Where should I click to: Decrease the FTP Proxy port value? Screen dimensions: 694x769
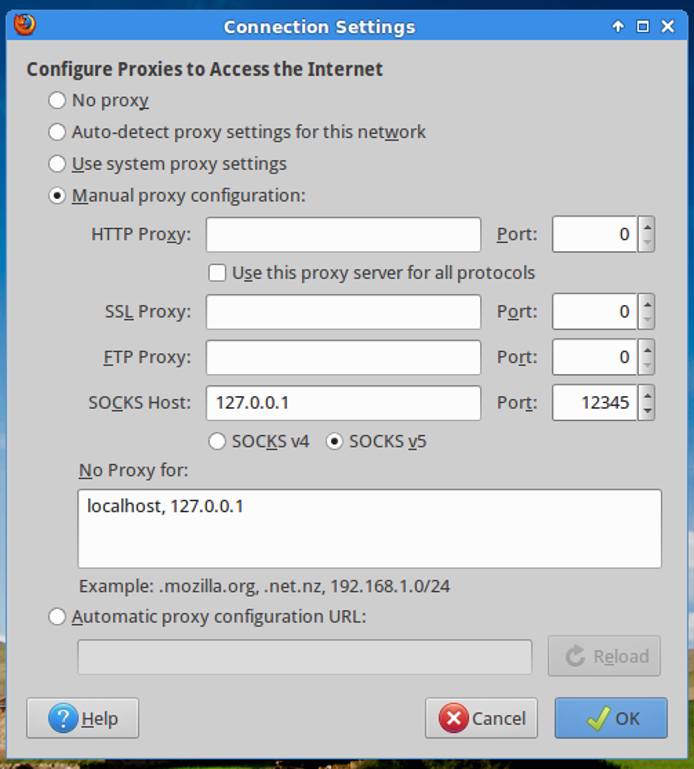click(647, 365)
